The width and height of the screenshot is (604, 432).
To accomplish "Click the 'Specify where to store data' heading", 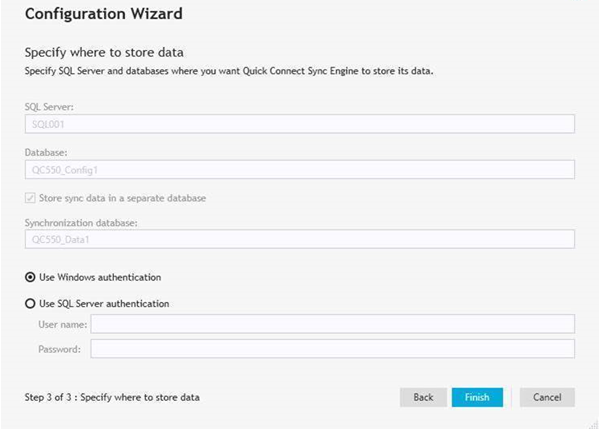I will (104, 52).
